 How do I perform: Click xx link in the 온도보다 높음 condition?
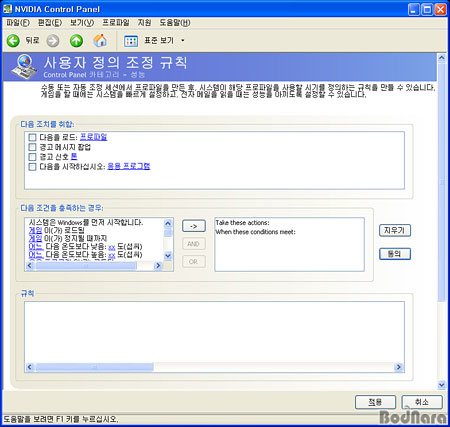(x=112, y=256)
